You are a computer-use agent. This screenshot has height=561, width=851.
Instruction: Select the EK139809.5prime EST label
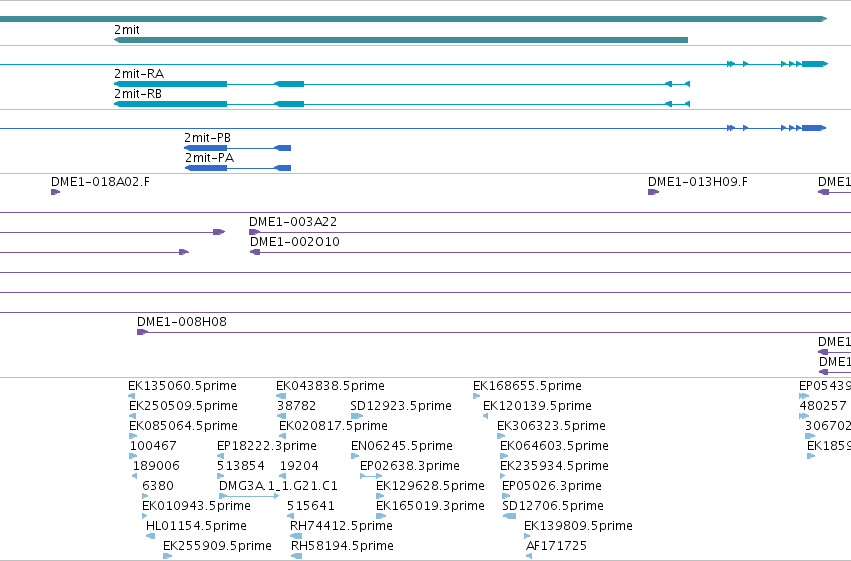click(x=579, y=526)
